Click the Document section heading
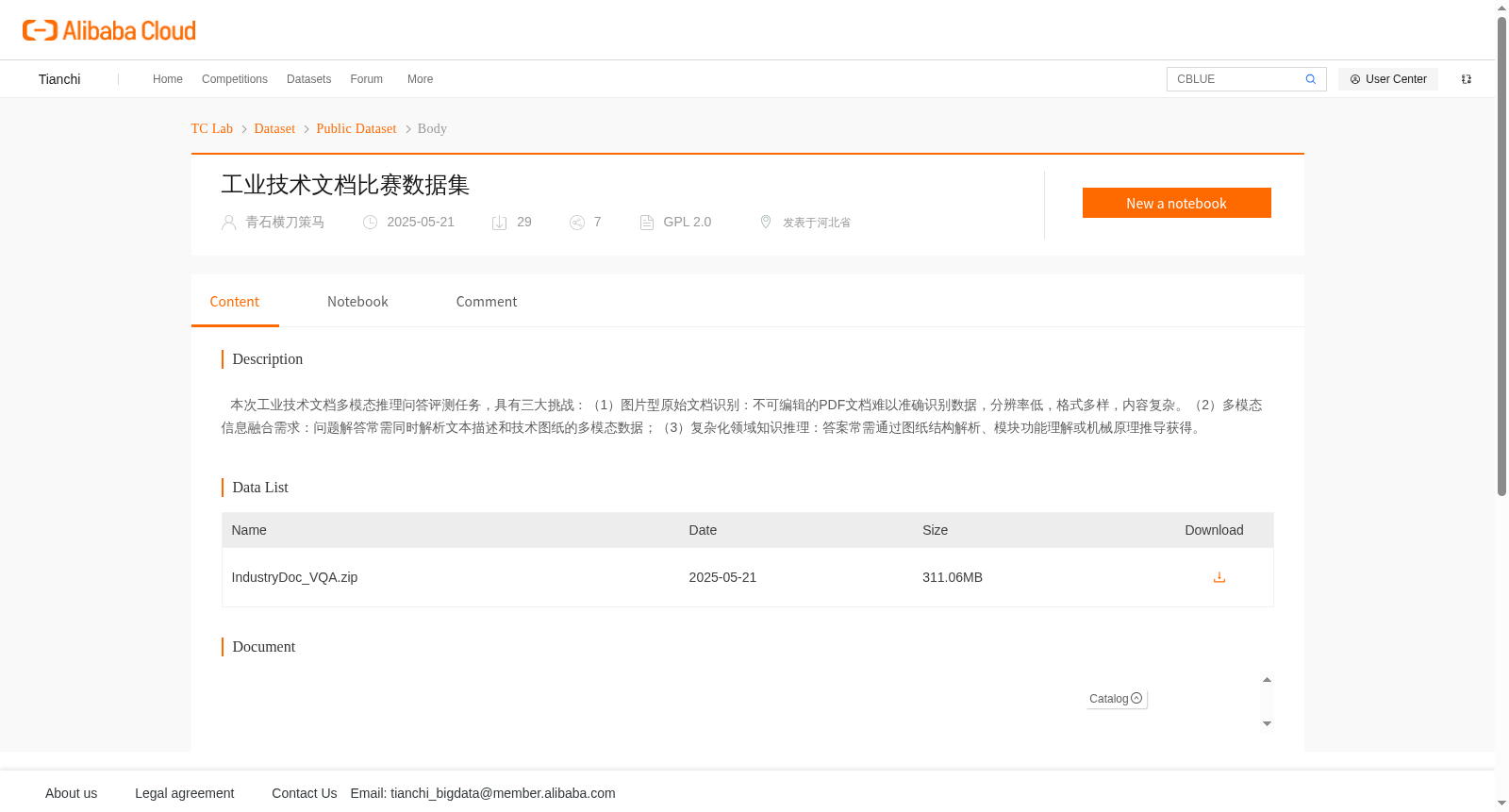 coord(264,647)
